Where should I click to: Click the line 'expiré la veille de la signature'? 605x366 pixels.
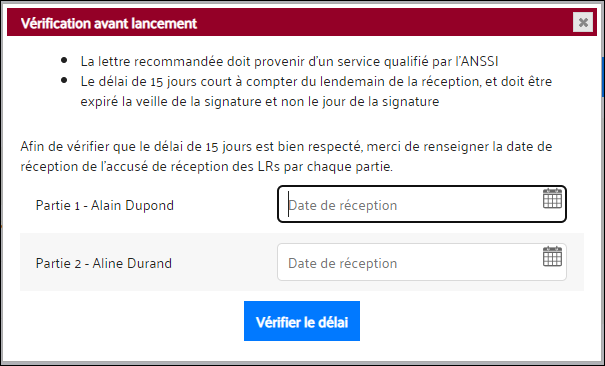tap(260, 102)
